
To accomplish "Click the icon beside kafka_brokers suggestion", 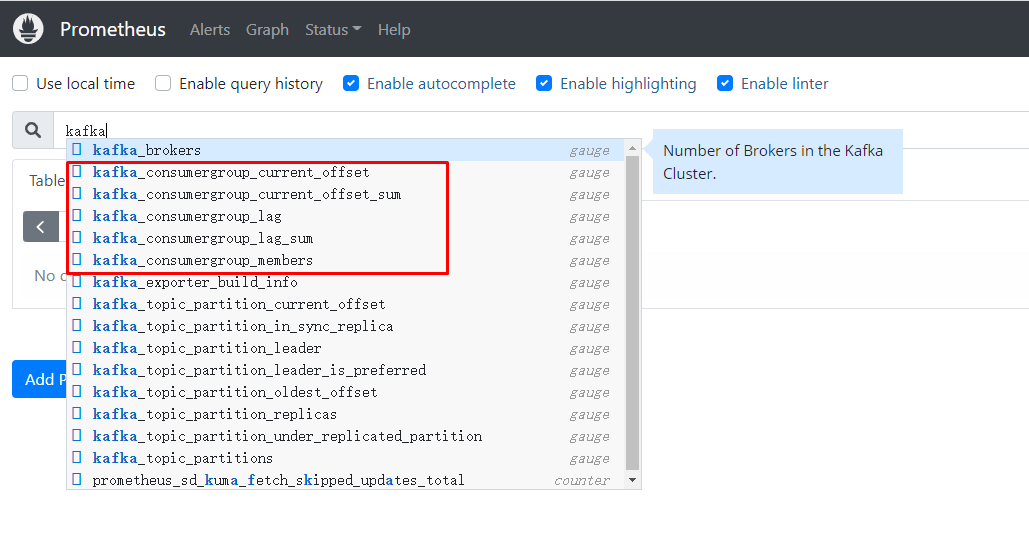I will click(x=77, y=149).
